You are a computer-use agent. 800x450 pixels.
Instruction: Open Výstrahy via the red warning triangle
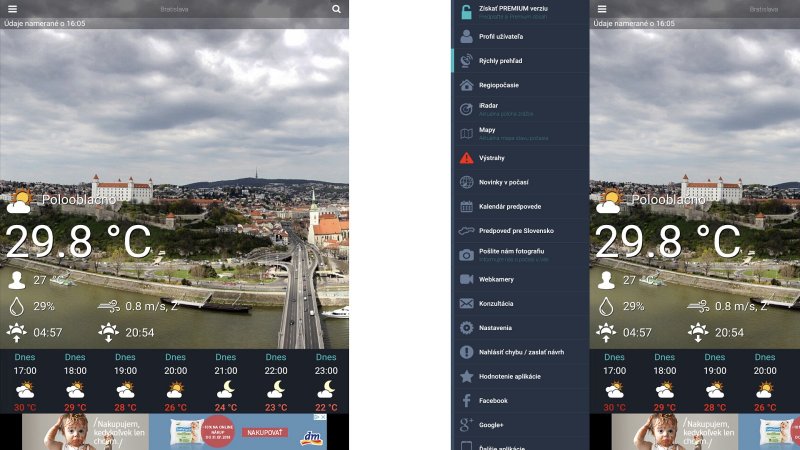coord(466,158)
